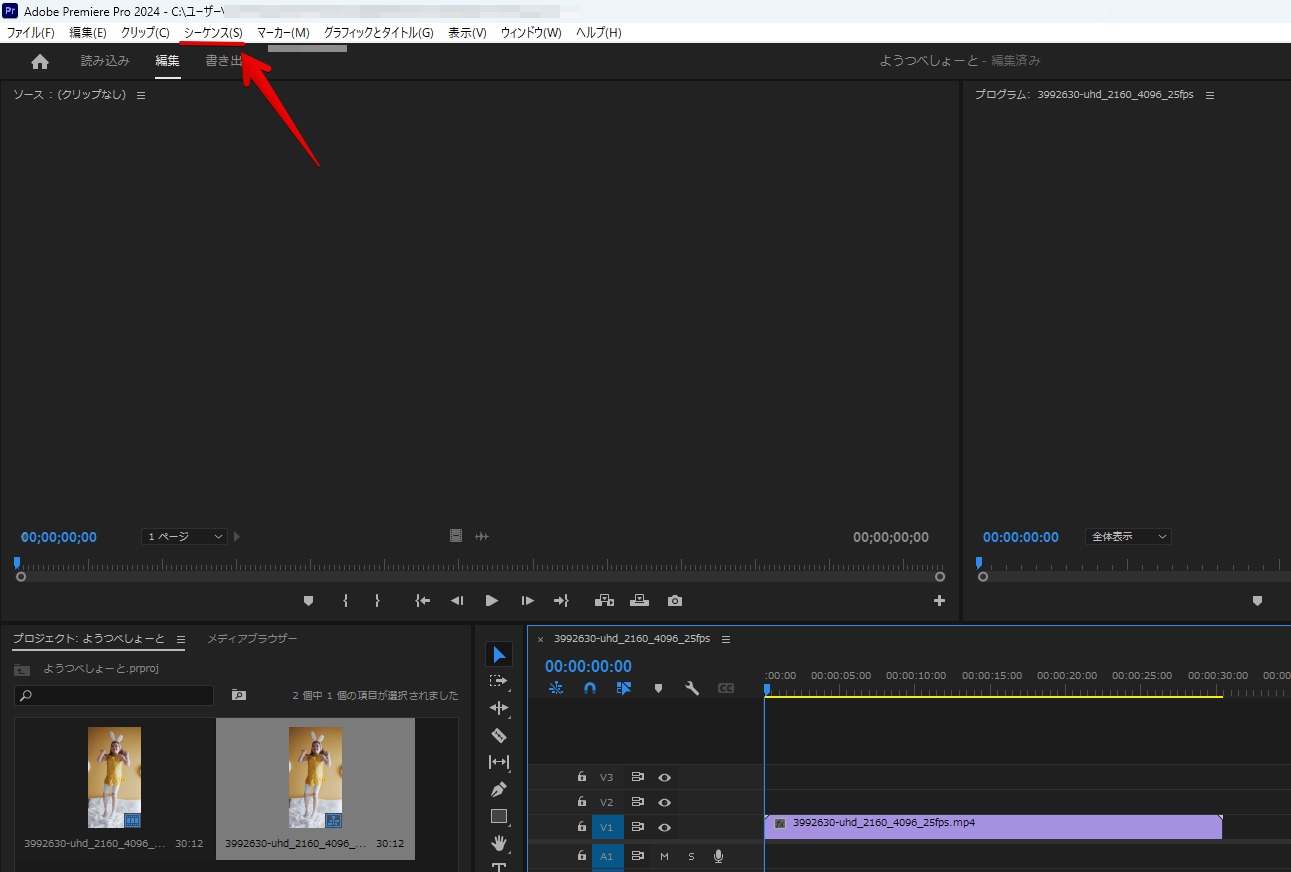
Task: Export a frame with the camera icon
Action: [674, 600]
